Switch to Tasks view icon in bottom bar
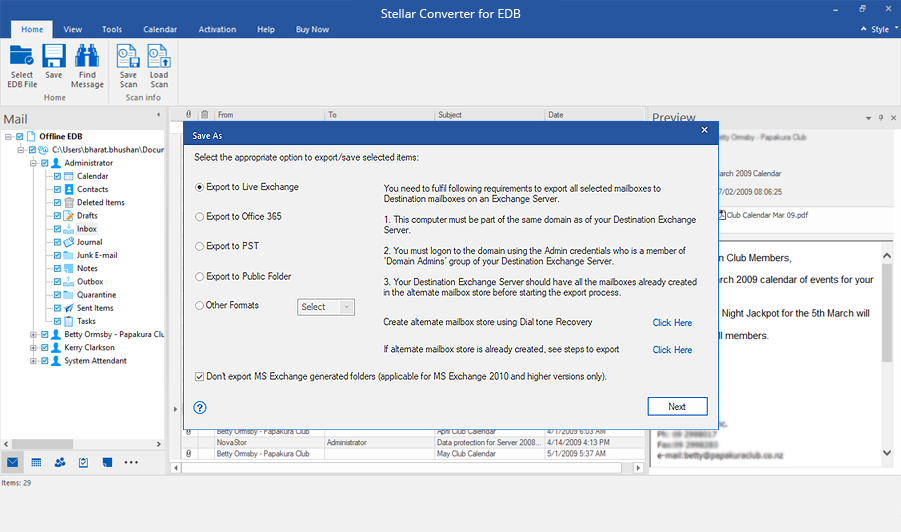Image resolution: width=901 pixels, height=532 pixels. (x=83, y=462)
